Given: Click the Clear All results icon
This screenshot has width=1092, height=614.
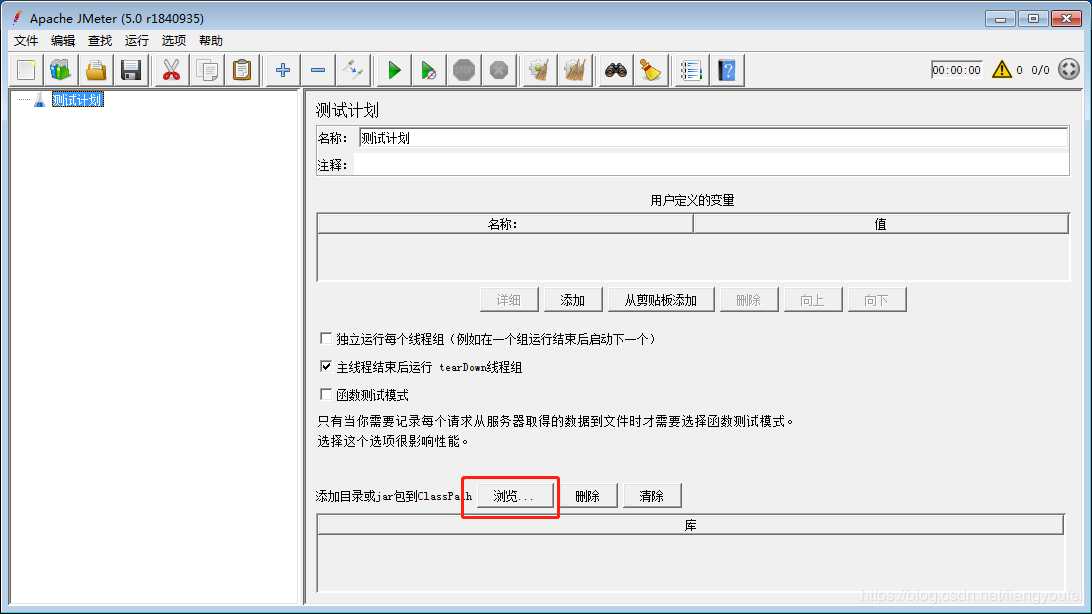Looking at the screenshot, I should click(x=575, y=70).
